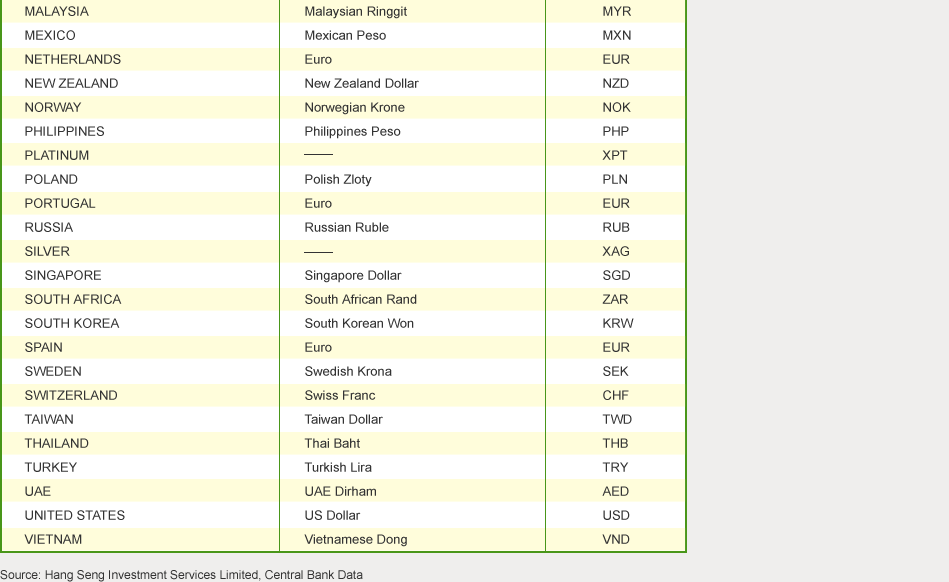Select the XPT code for platinum
The image size is (949, 582).
pyautogui.click(x=615, y=155)
